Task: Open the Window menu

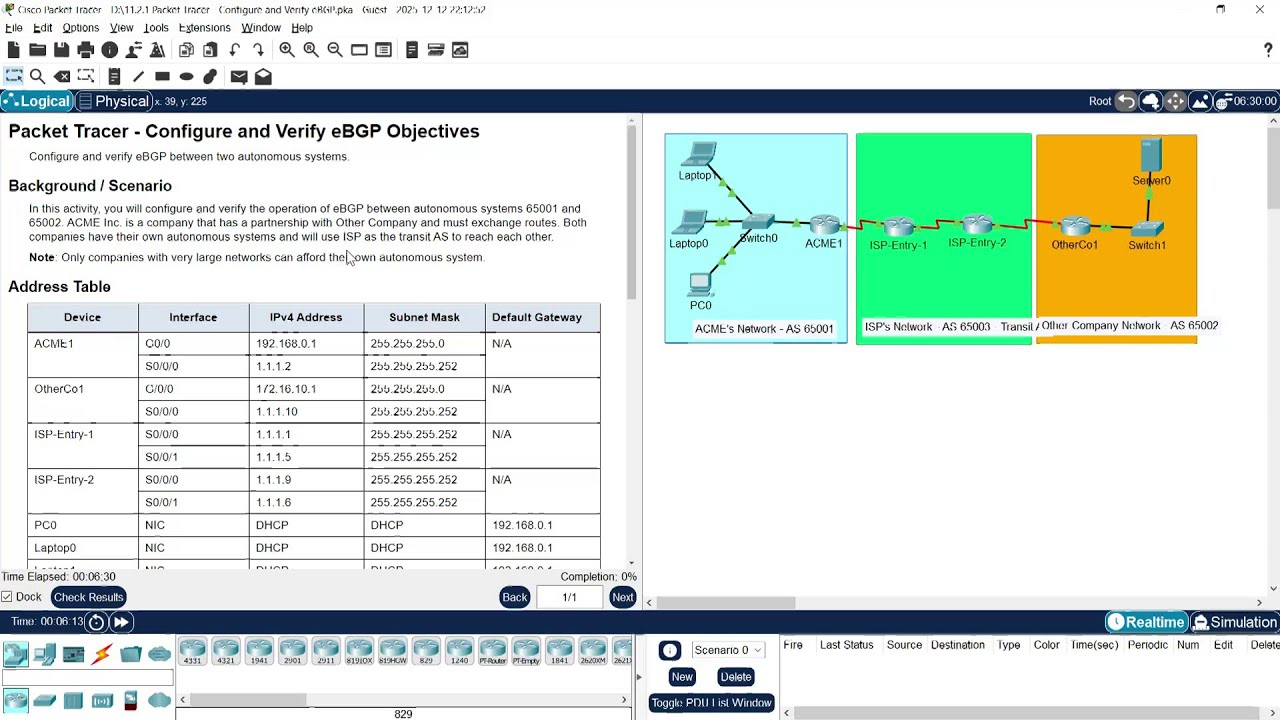Action: tap(260, 28)
